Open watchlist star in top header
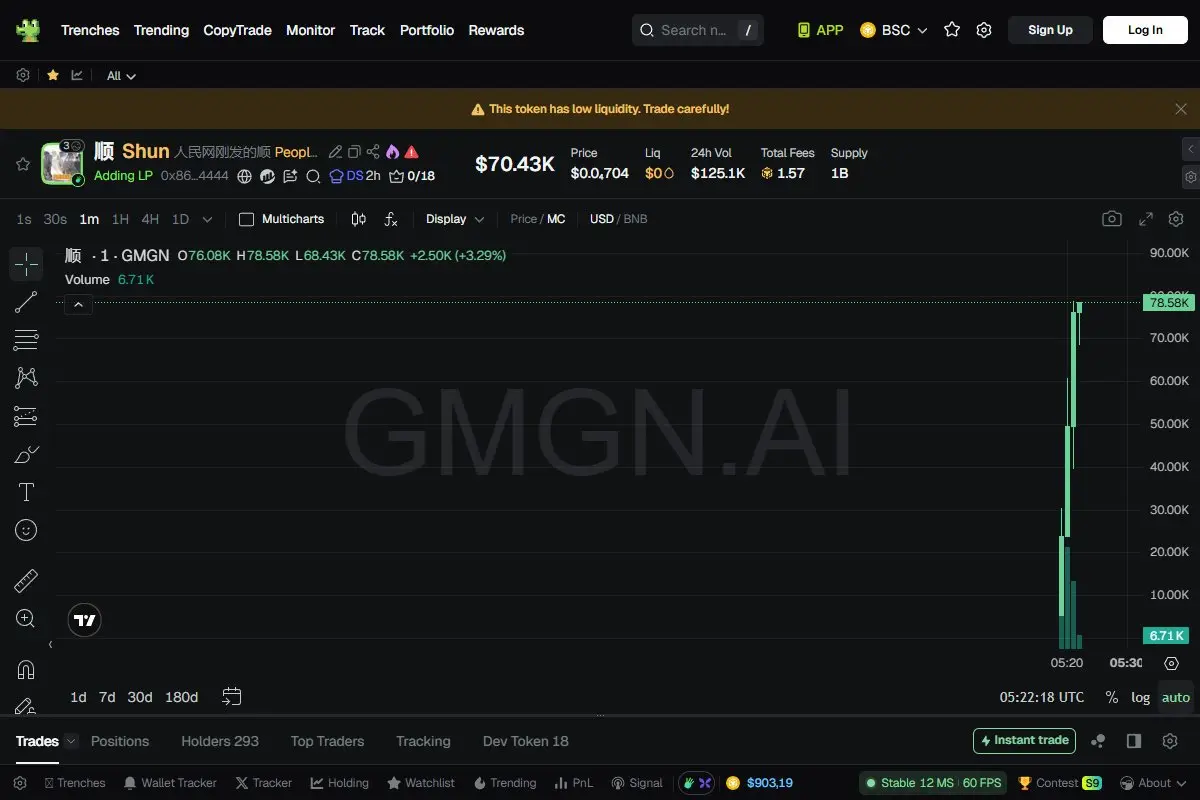1200x800 pixels. [952, 30]
